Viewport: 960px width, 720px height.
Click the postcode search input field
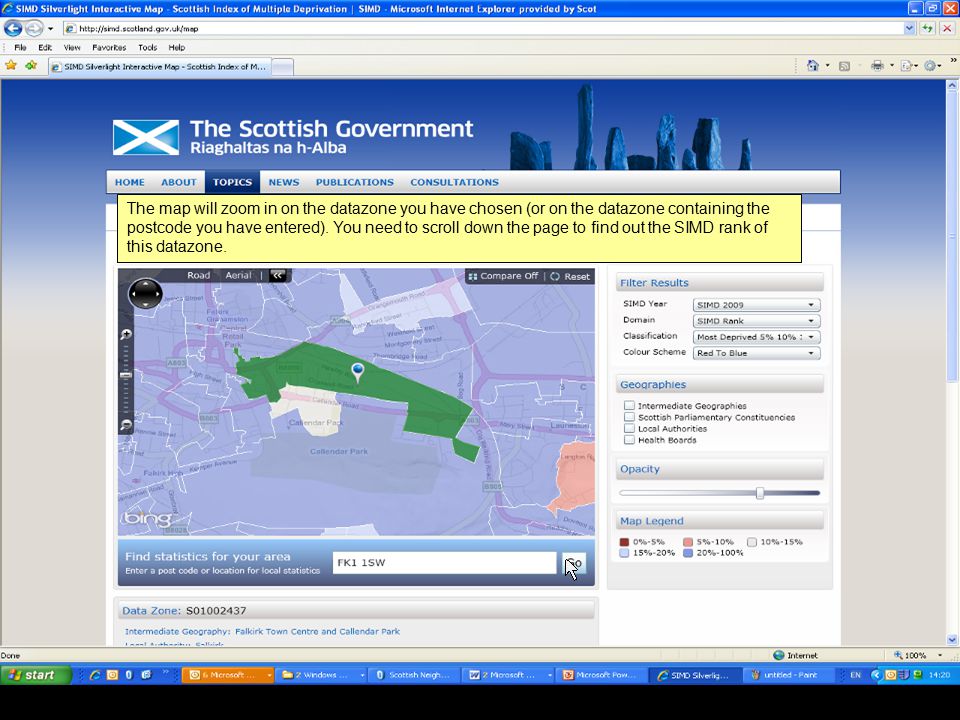coord(444,563)
